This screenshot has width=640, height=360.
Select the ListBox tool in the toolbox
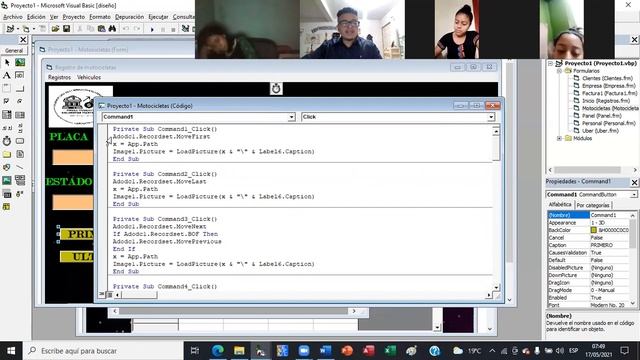coord(20,115)
